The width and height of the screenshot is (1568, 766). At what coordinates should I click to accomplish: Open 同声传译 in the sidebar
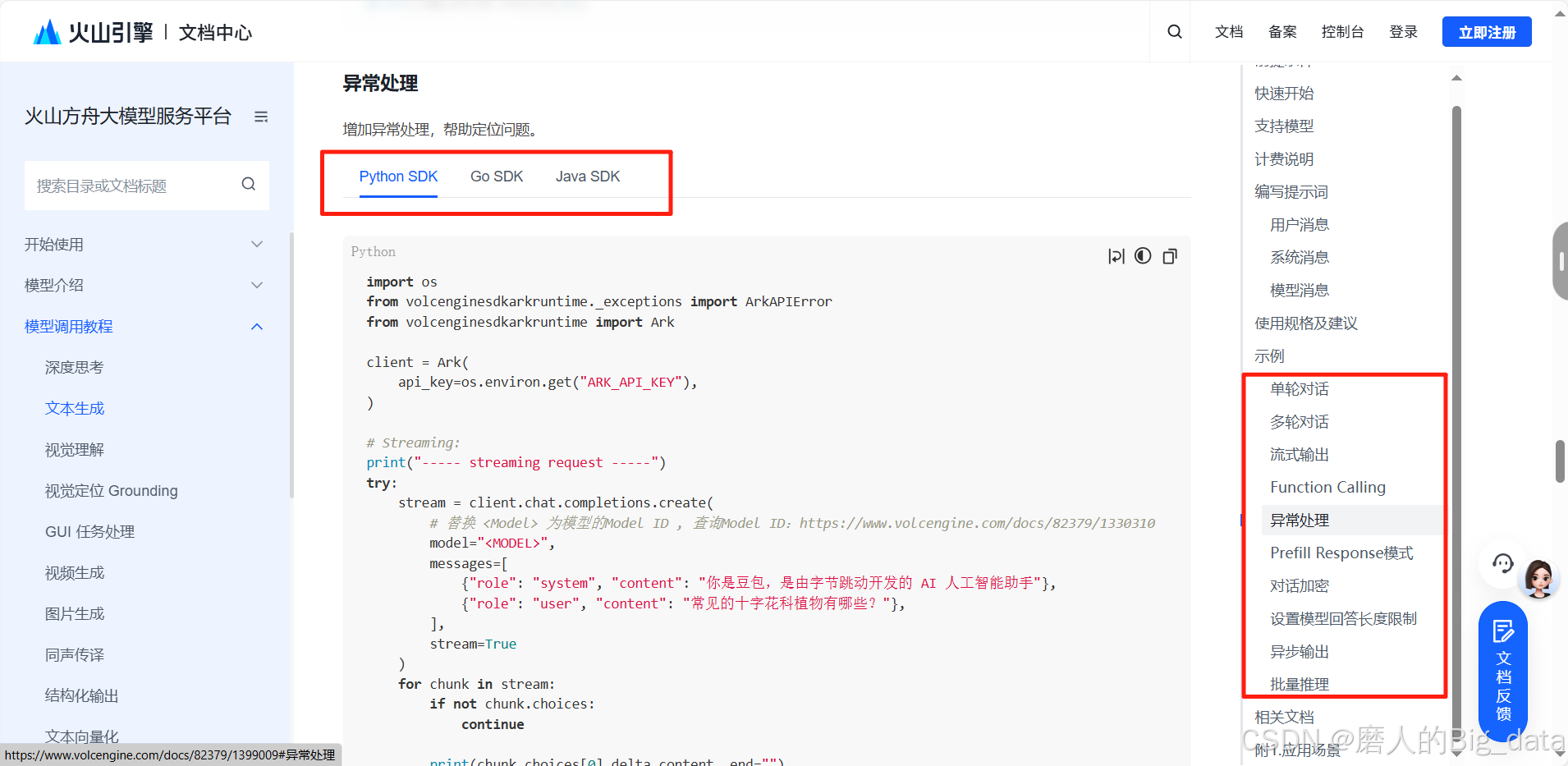point(75,655)
